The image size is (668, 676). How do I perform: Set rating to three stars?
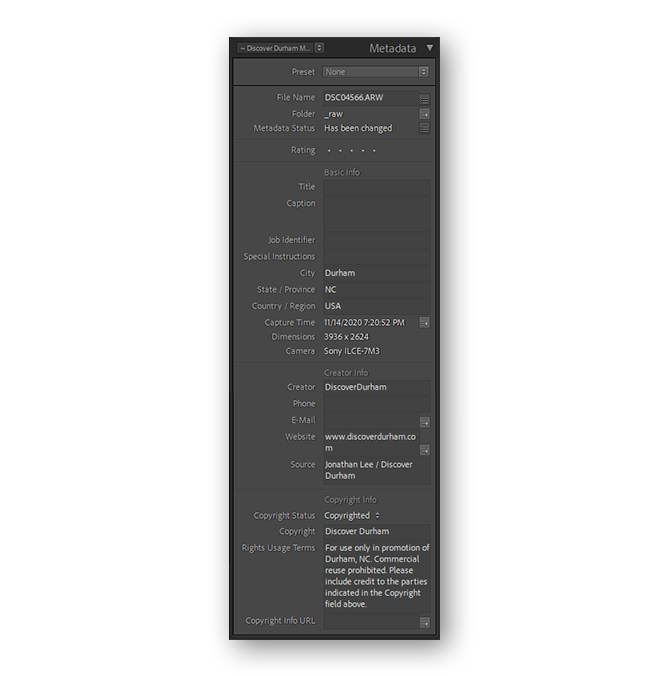coord(351,150)
